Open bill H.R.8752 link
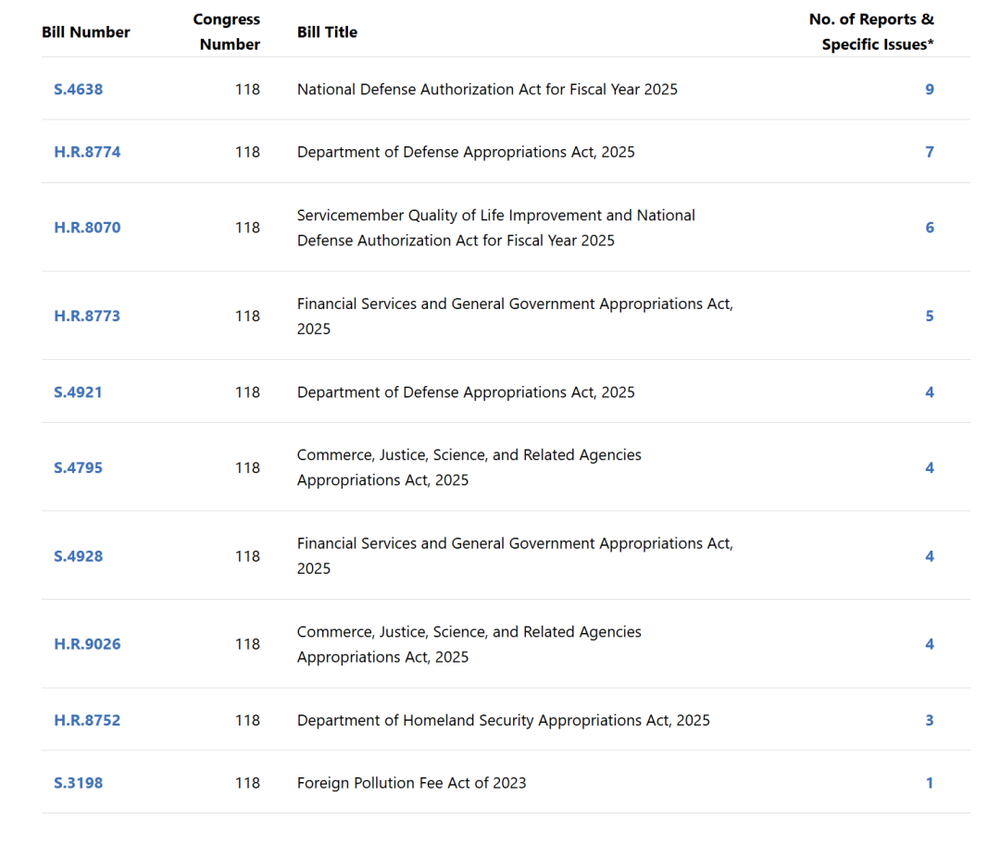The width and height of the screenshot is (1000, 844). pyautogui.click(x=87, y=720)
